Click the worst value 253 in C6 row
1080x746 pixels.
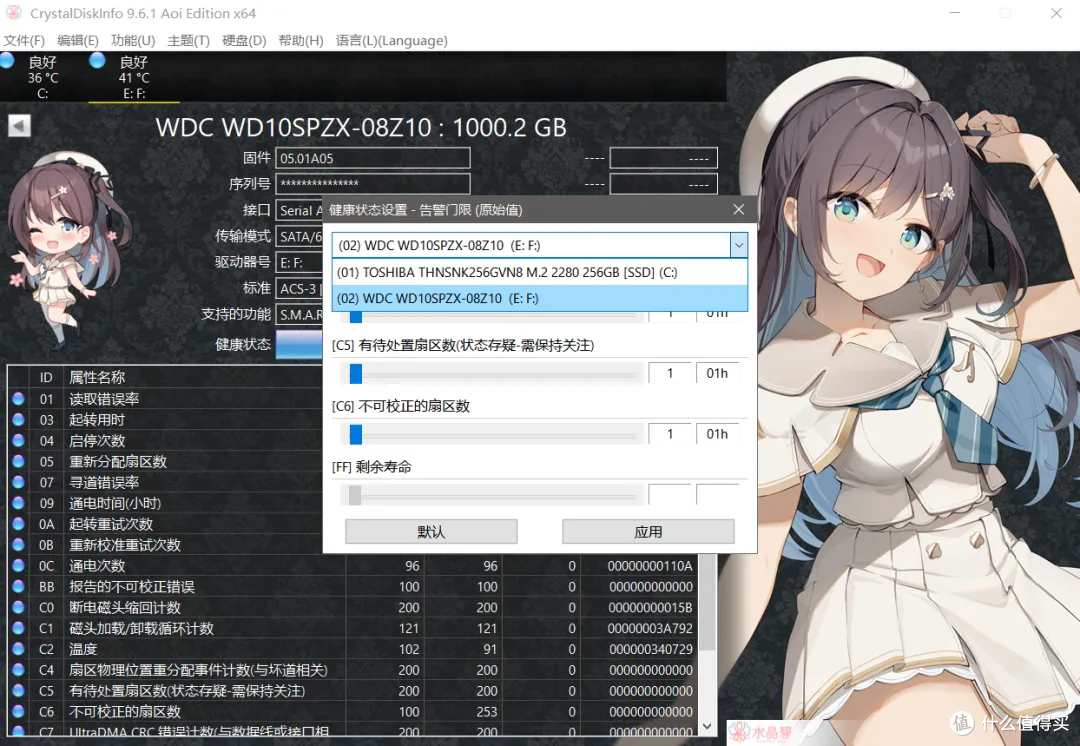click(487, 712)
